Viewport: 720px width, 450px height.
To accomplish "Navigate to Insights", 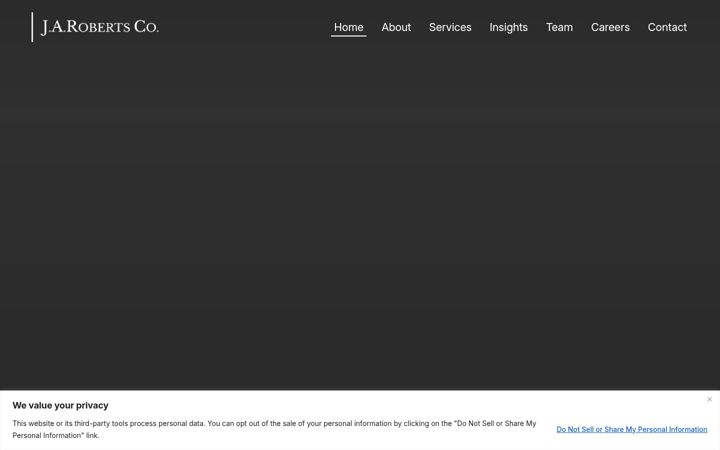I will coord(508,28).
